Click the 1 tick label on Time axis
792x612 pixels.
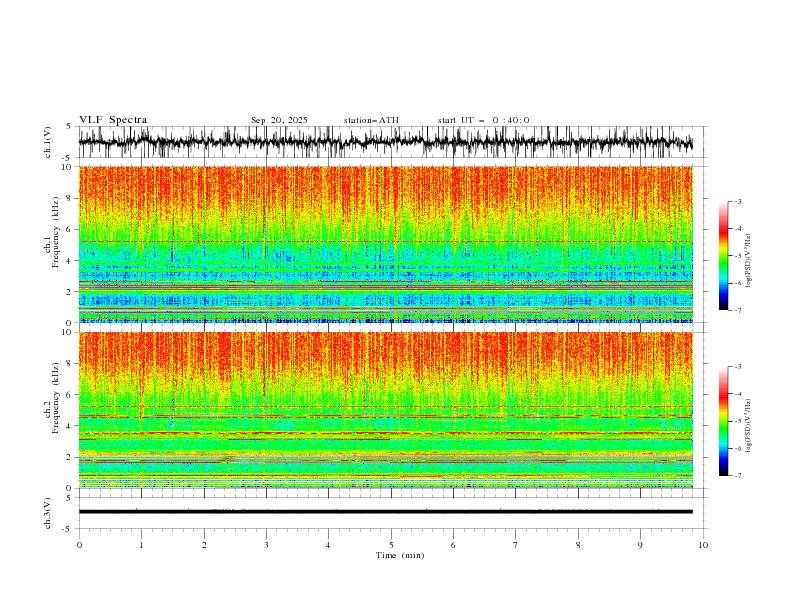(x=141, y=545)
